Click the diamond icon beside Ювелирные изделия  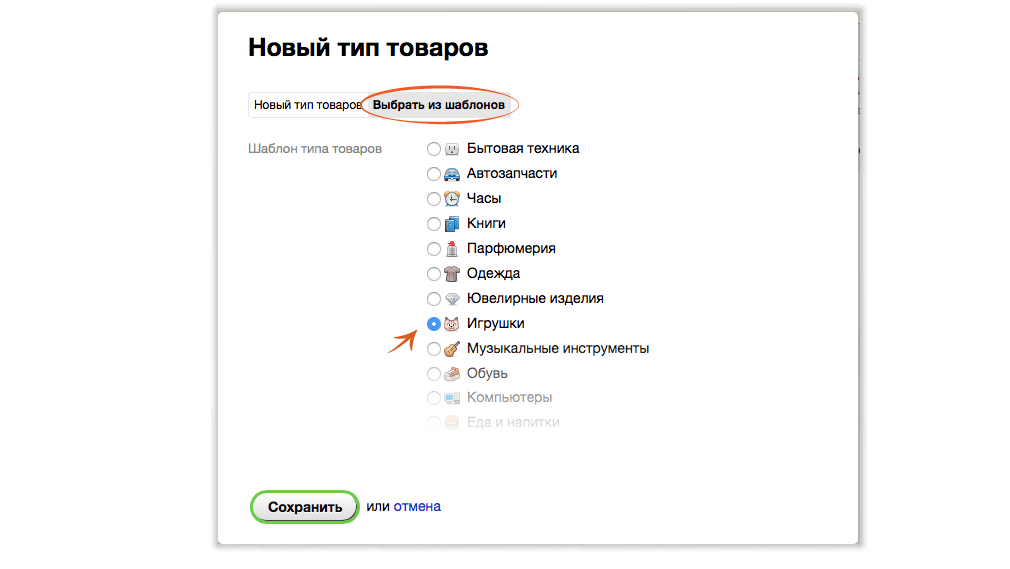point(452,299)
